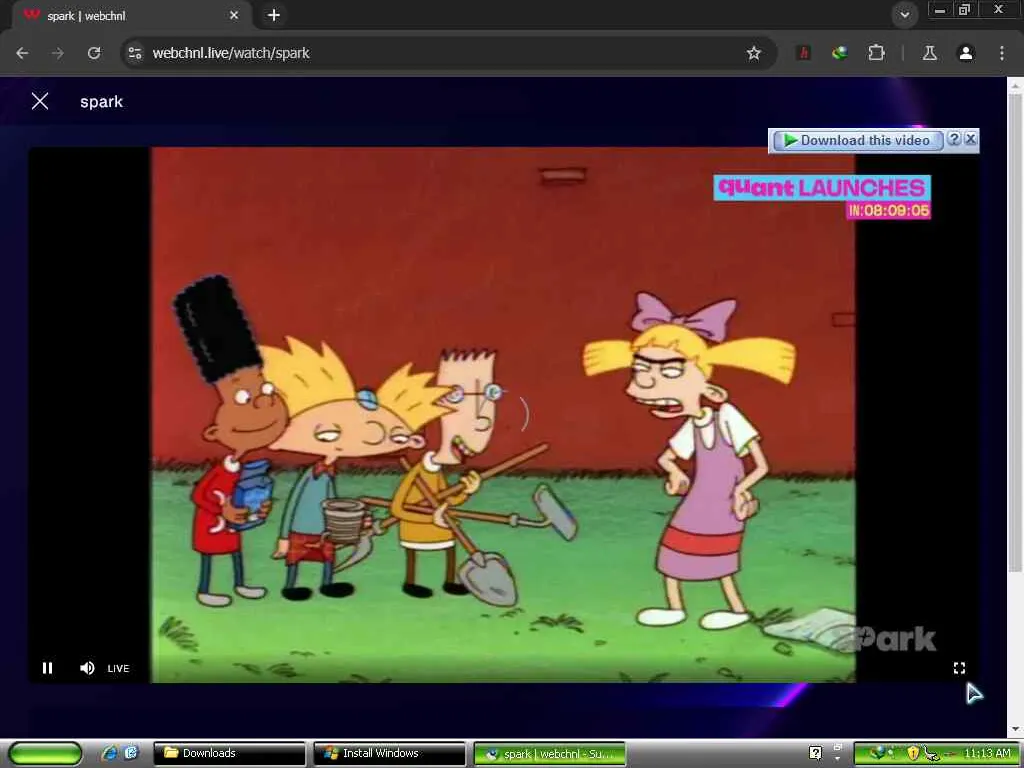Close the spark | webchnl tab
Viewport: 1024px width, 768px height.
(234, 15)
